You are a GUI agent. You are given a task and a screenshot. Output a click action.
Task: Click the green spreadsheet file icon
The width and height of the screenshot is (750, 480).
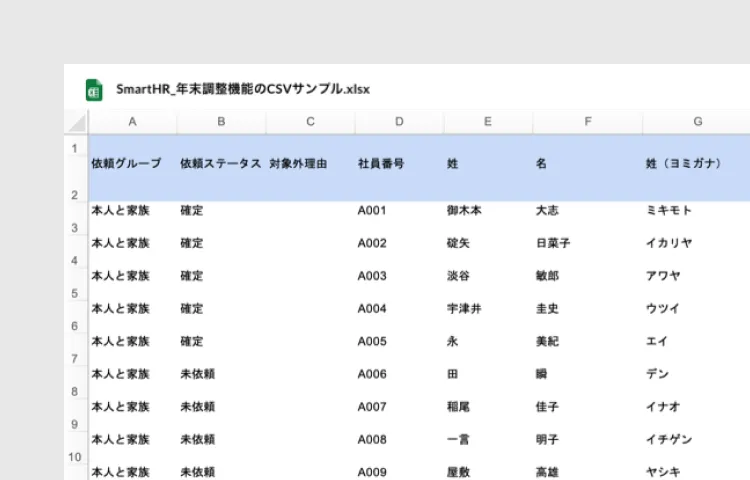tap(94, 89)
